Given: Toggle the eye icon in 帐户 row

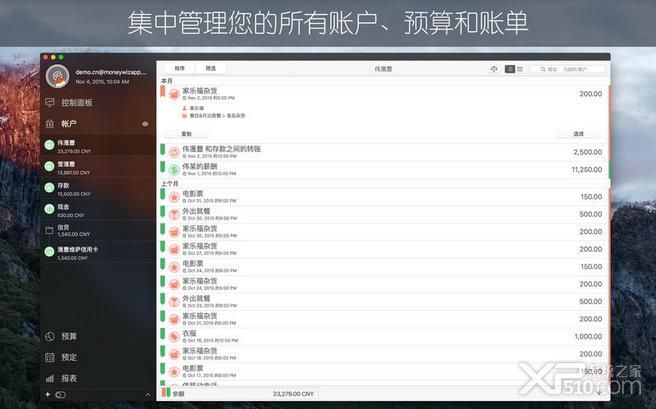Looking at the screenshot, I should coord(145,124).
